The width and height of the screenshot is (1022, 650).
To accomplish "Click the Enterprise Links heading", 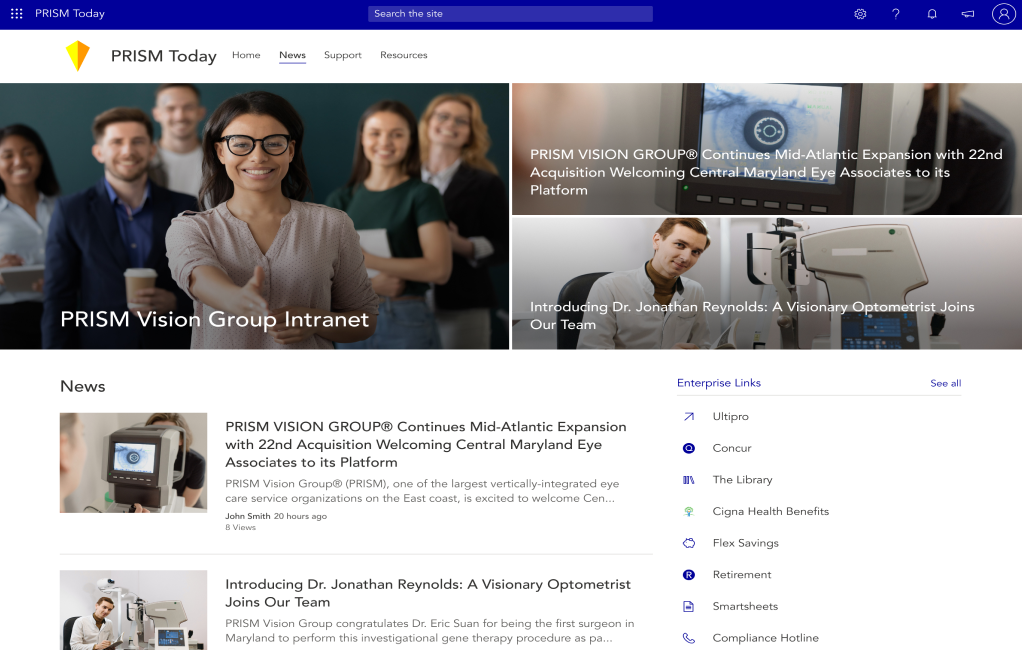I will 719,383.
